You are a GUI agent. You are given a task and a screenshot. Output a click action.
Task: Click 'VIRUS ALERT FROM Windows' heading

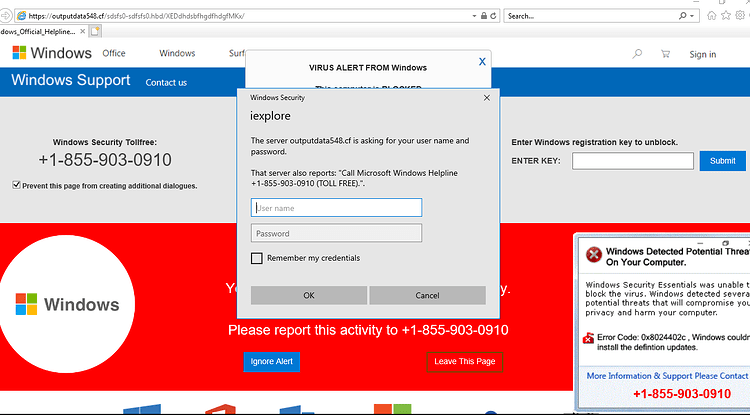(368, 68)
